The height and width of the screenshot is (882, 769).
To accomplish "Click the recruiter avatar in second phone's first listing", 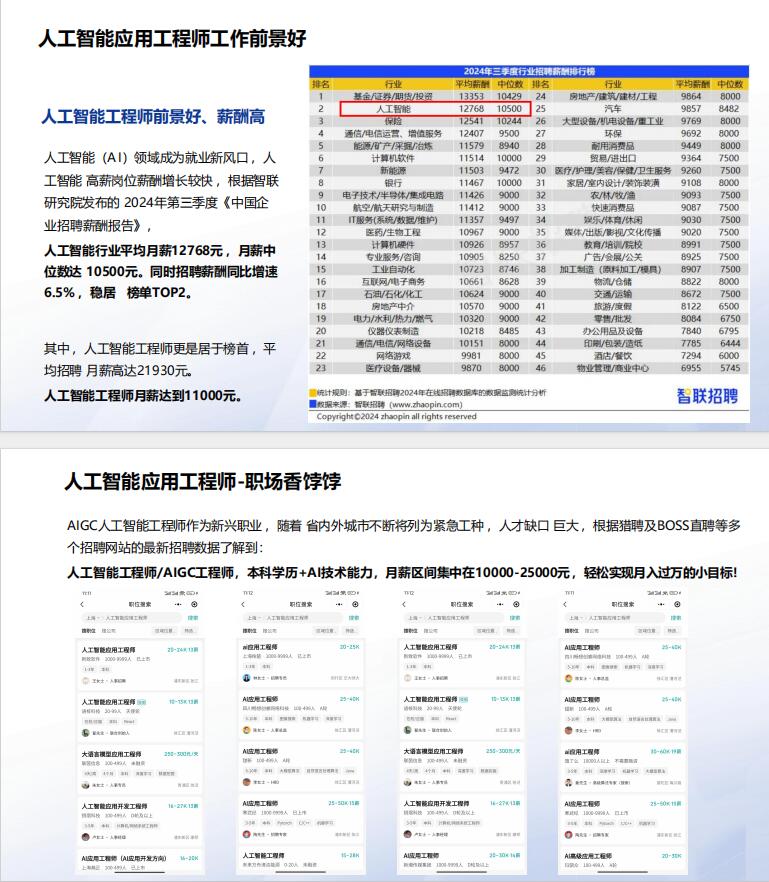I will [x=247, y=679].
